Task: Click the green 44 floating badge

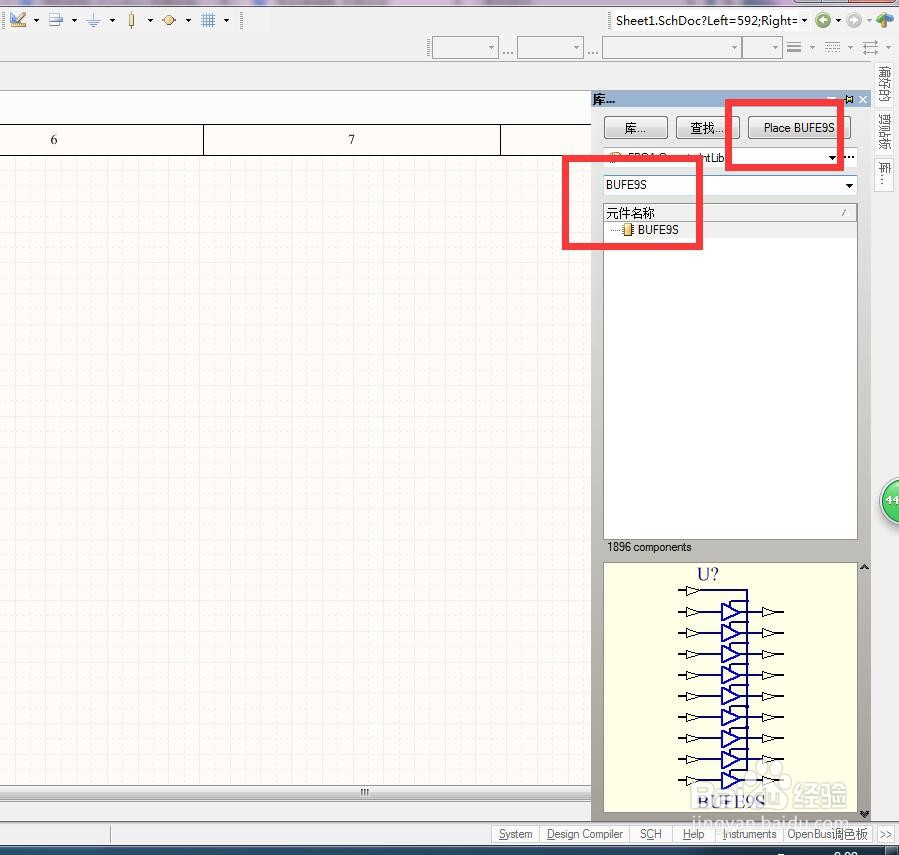Action: pyautogui.click(x=890, y=501)
